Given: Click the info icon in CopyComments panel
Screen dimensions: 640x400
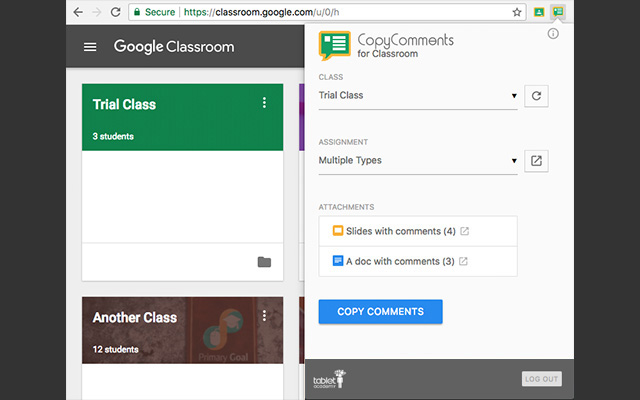Looking at the screenshot, I should 554,34.
